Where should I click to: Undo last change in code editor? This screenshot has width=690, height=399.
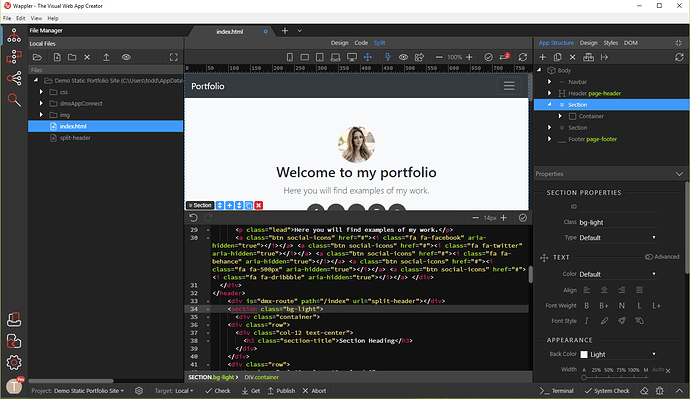[193, 218]
